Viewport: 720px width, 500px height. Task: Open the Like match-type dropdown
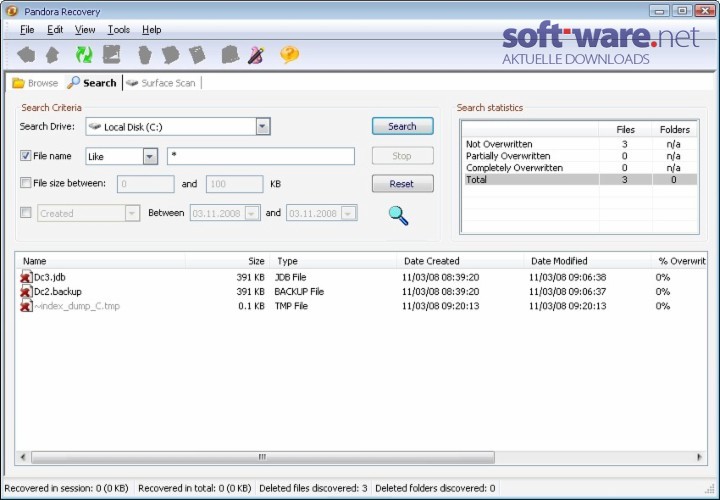[x=150, y=157]
